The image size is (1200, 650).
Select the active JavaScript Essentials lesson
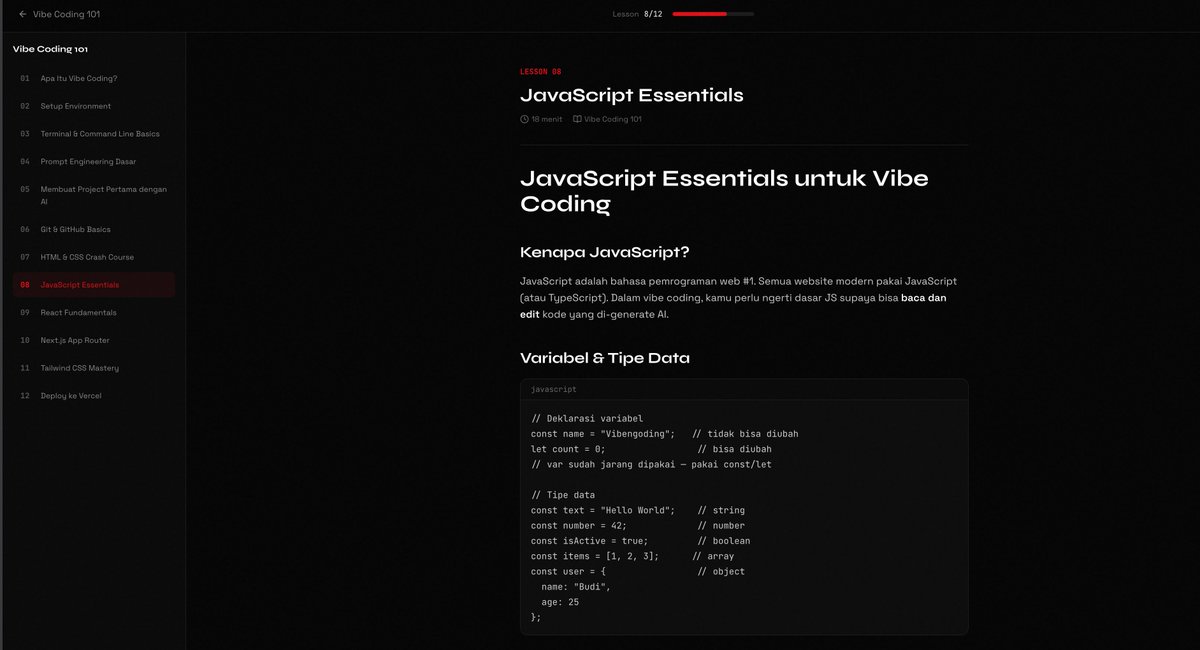(x=94, y=285)
